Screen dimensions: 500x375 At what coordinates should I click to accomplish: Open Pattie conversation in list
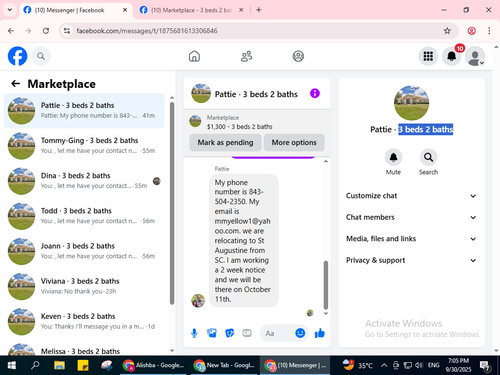84,111
